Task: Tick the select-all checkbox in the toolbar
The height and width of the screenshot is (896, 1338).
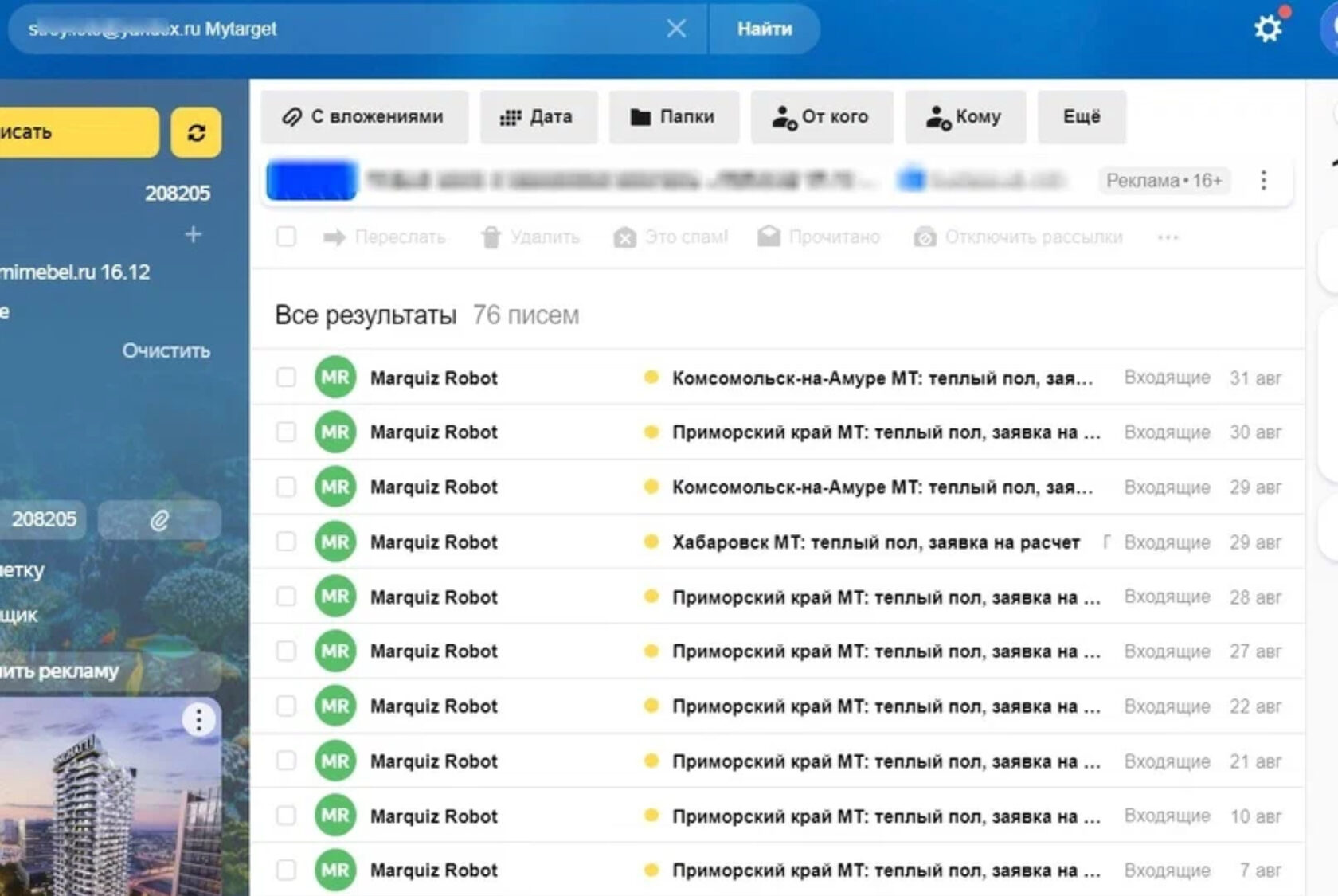Action: pos(286,237)
